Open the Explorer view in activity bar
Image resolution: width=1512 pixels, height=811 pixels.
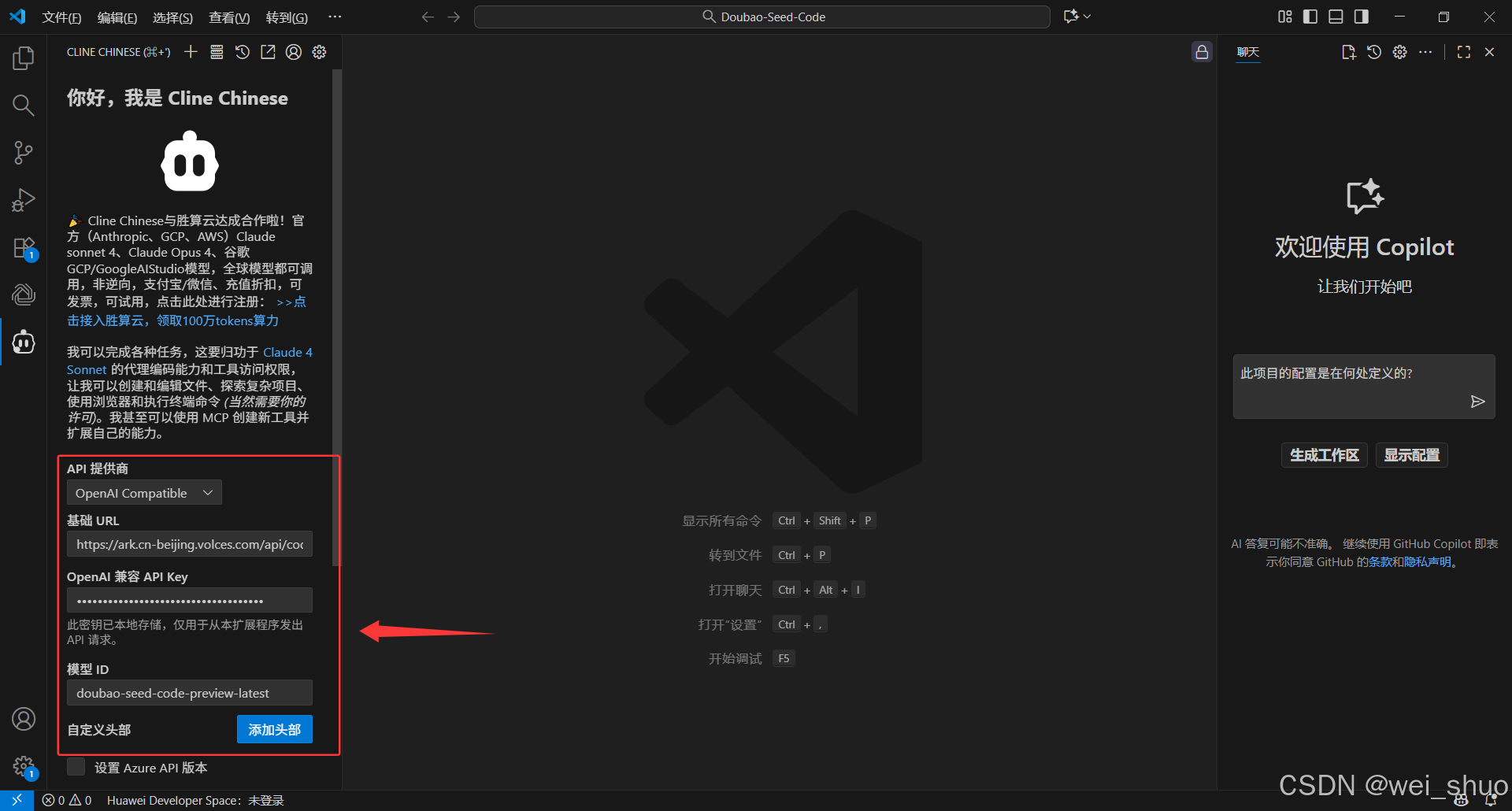pos(24,57)
